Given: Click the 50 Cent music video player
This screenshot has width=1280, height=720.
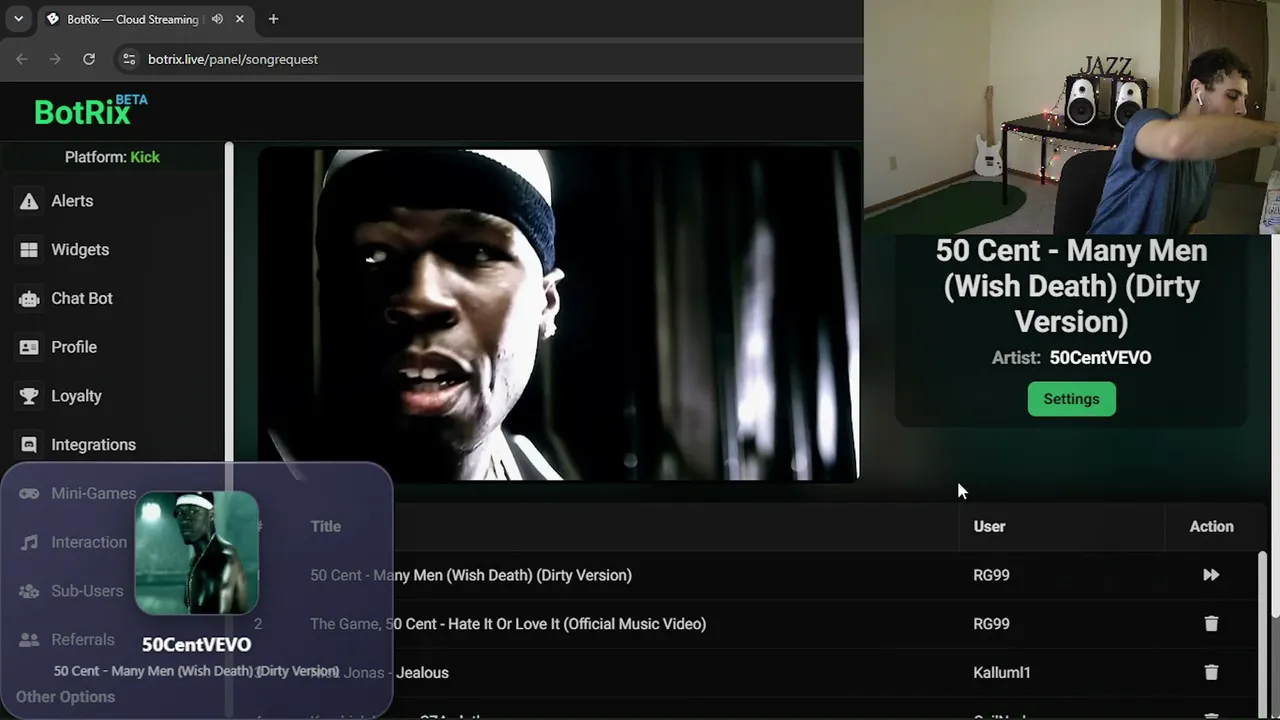Looking at the screenshot, I should 558,315.
